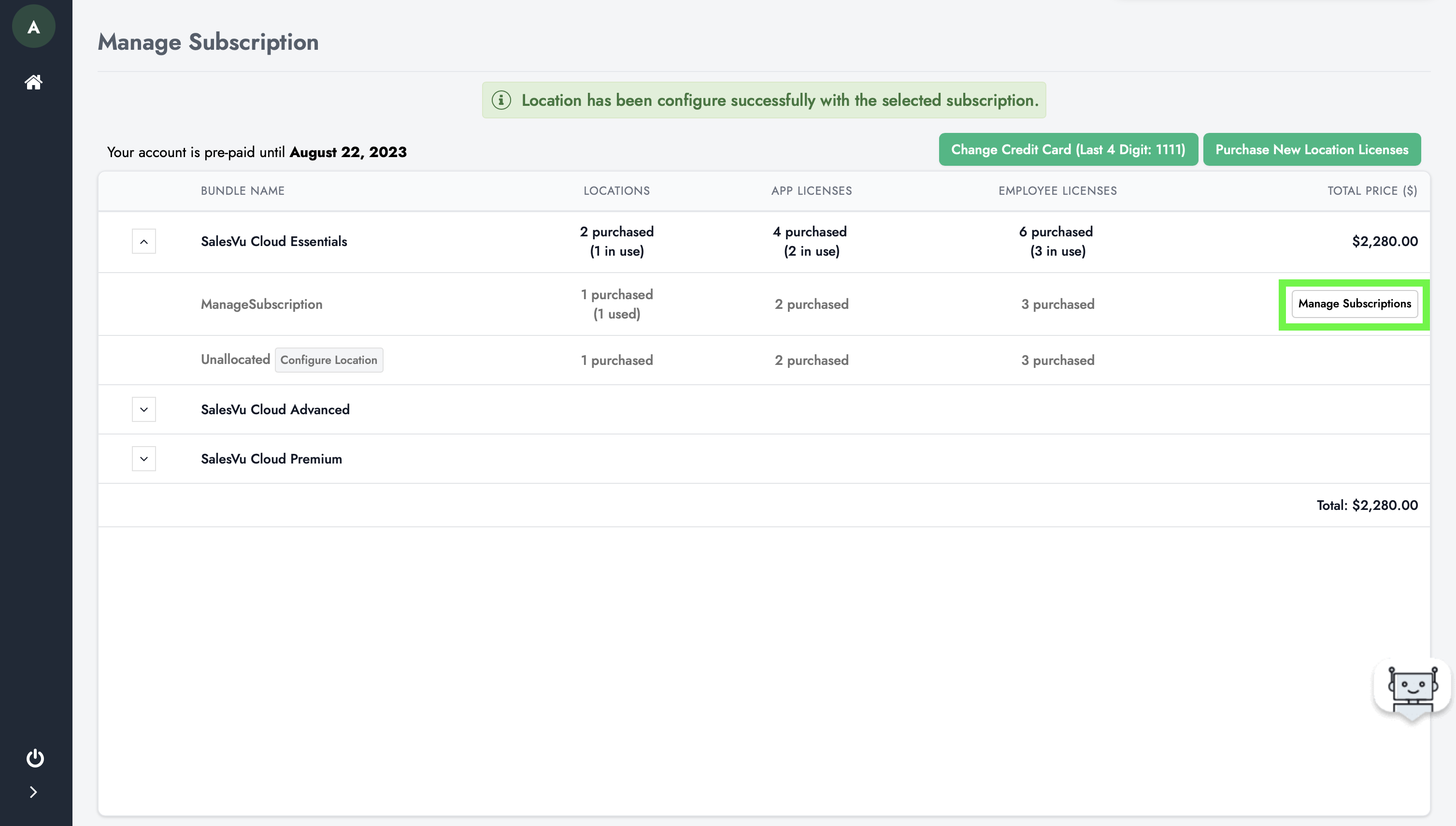1456x826 pixels.
Task: Collapse the SalesVu Cloud Essentials bundle row
Action: pyautogui.click(x=145, y=241)
